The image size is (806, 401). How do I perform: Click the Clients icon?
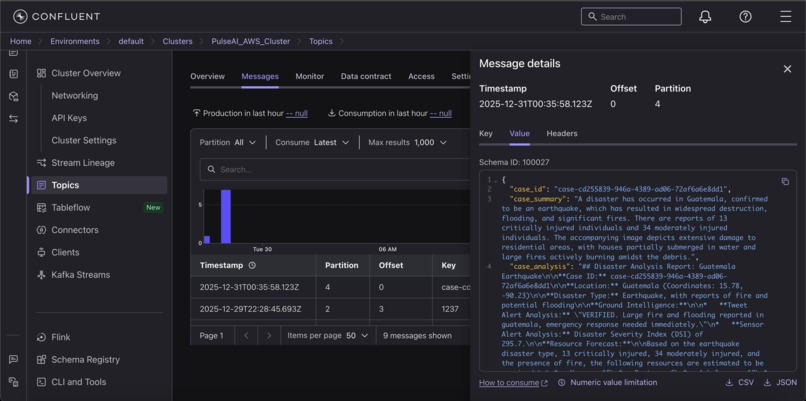click(42, 252)
